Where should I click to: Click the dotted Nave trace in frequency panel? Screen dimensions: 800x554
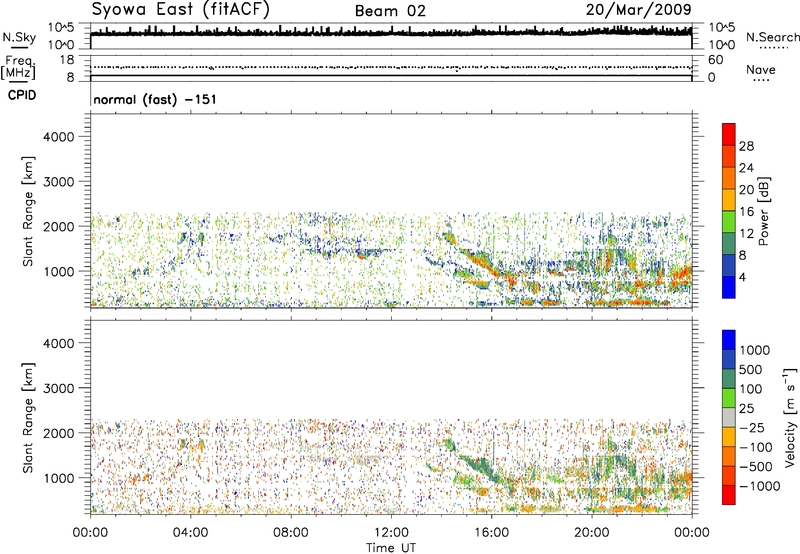pos(391,67)
